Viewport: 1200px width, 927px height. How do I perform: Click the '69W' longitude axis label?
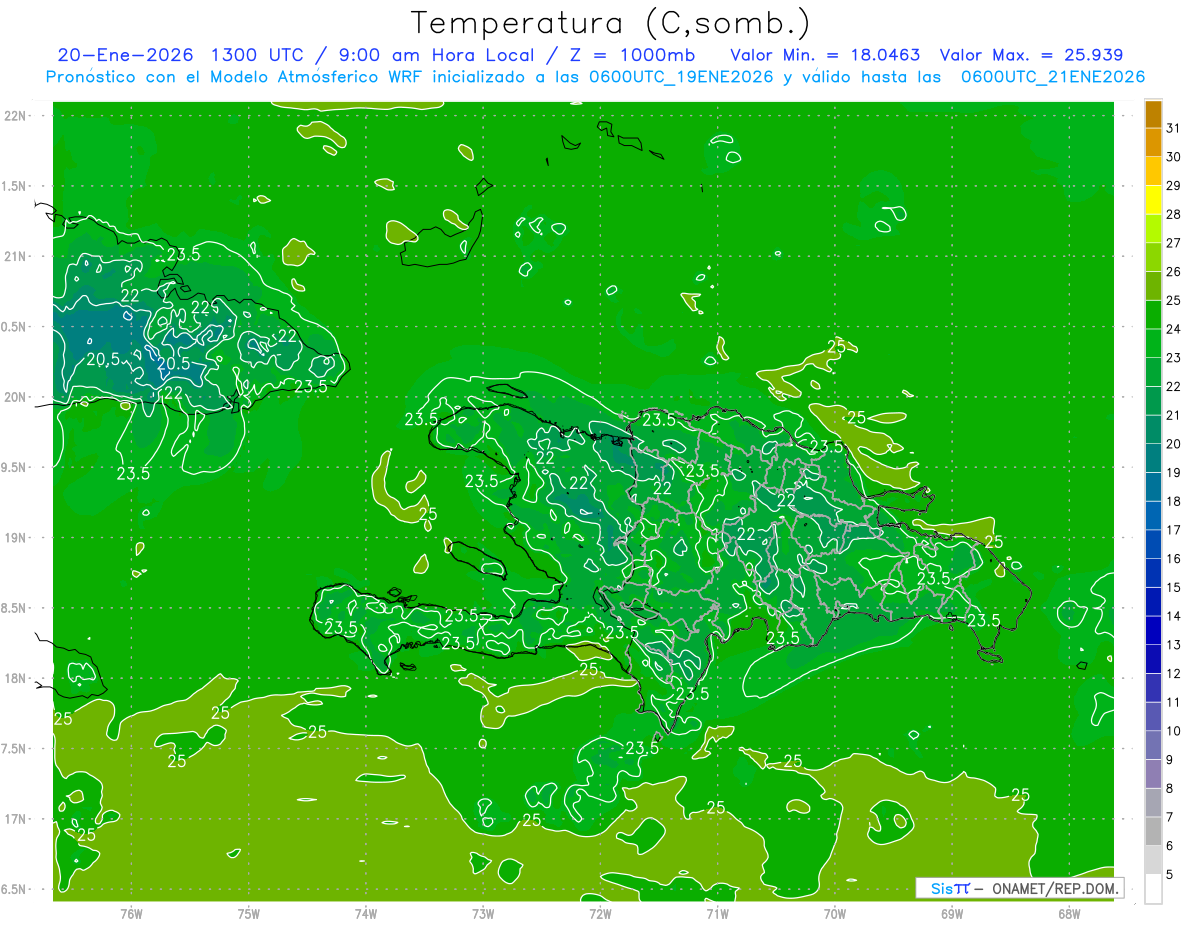pyautogui.click(x=952, y=912)
